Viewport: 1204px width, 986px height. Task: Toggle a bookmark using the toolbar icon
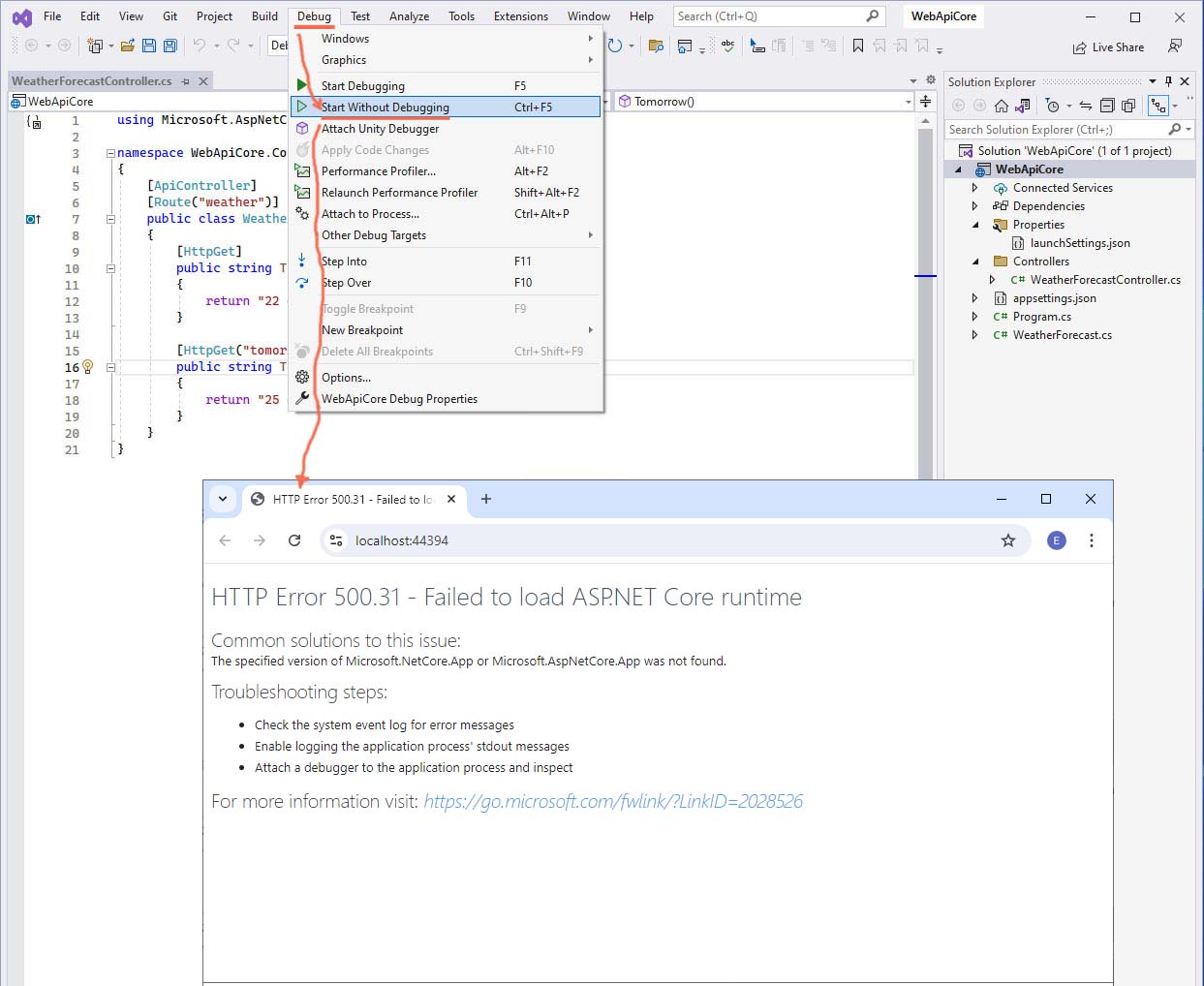[x=857, y=46]
